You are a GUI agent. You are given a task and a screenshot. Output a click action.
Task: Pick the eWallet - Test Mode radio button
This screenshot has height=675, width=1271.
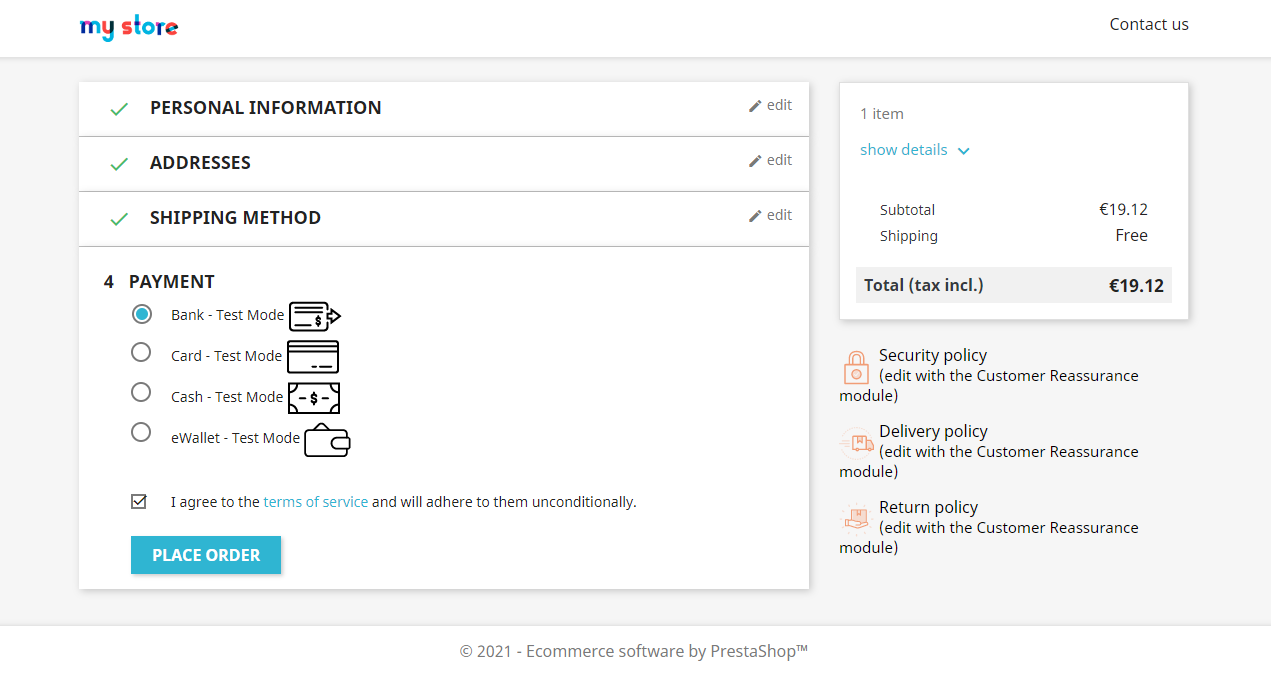click(x=141, y=432)
